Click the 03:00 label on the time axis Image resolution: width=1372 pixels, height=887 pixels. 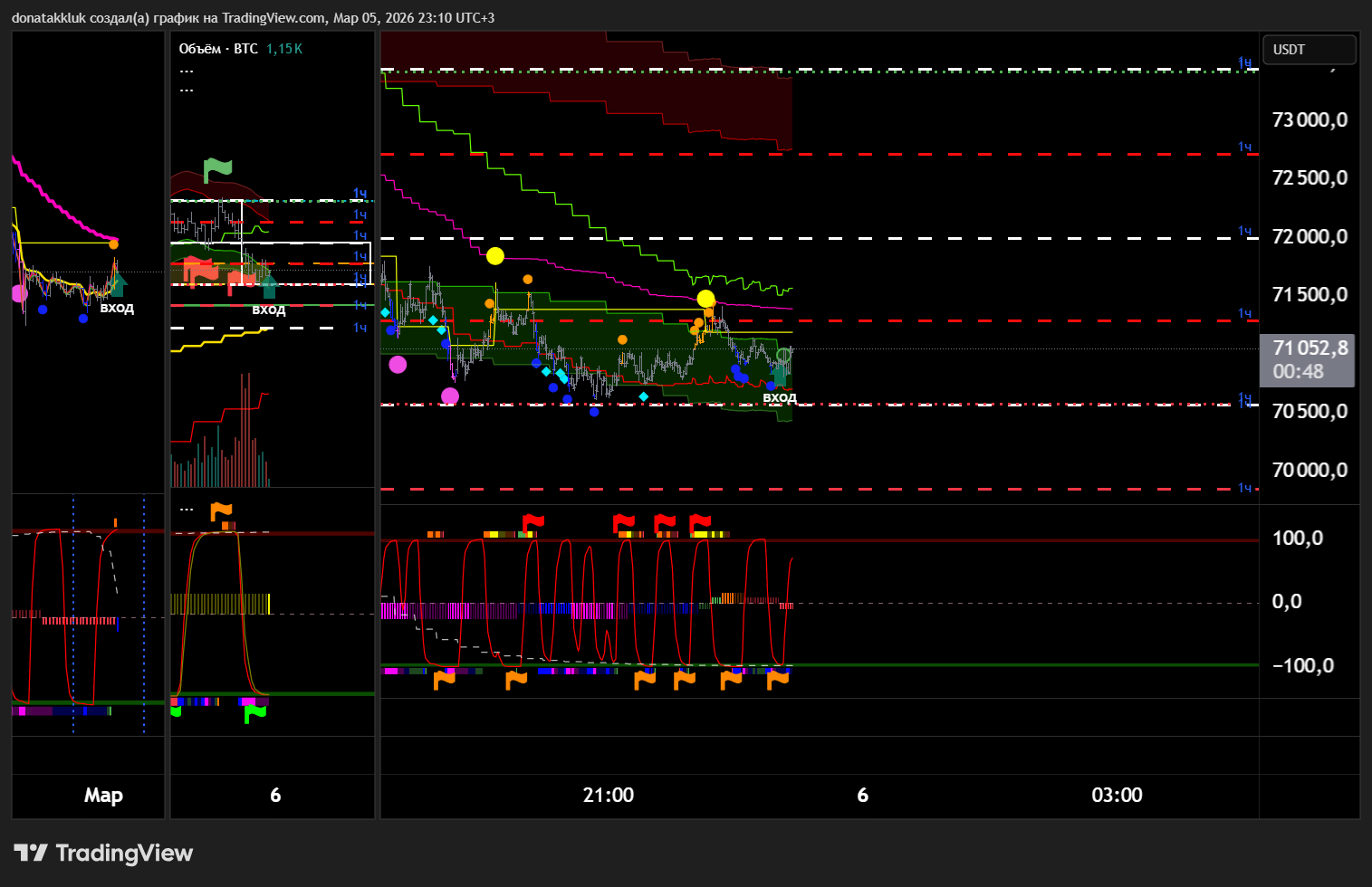1117,796
